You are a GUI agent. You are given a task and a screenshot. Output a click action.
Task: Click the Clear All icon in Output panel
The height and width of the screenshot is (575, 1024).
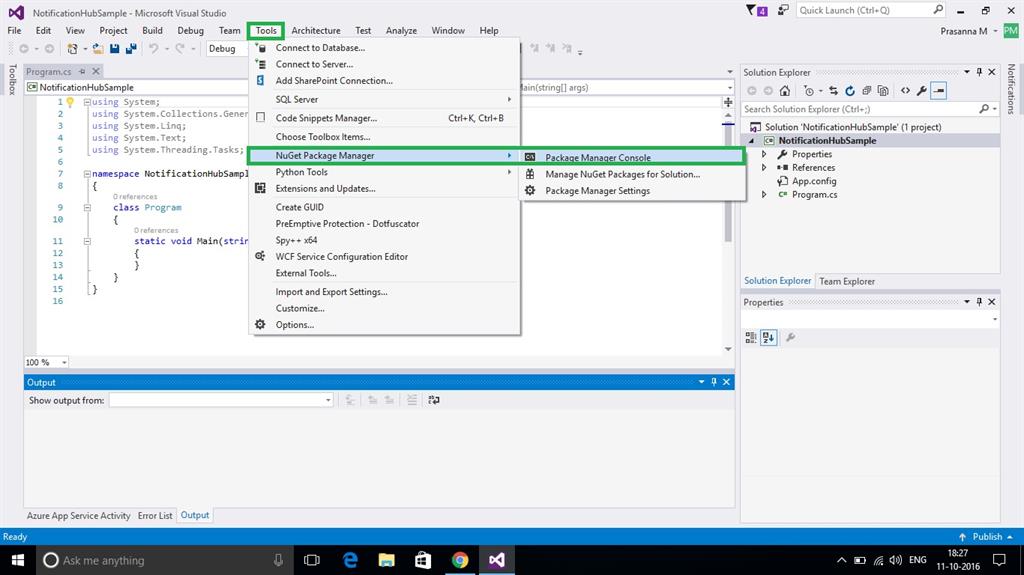point(411,400)
